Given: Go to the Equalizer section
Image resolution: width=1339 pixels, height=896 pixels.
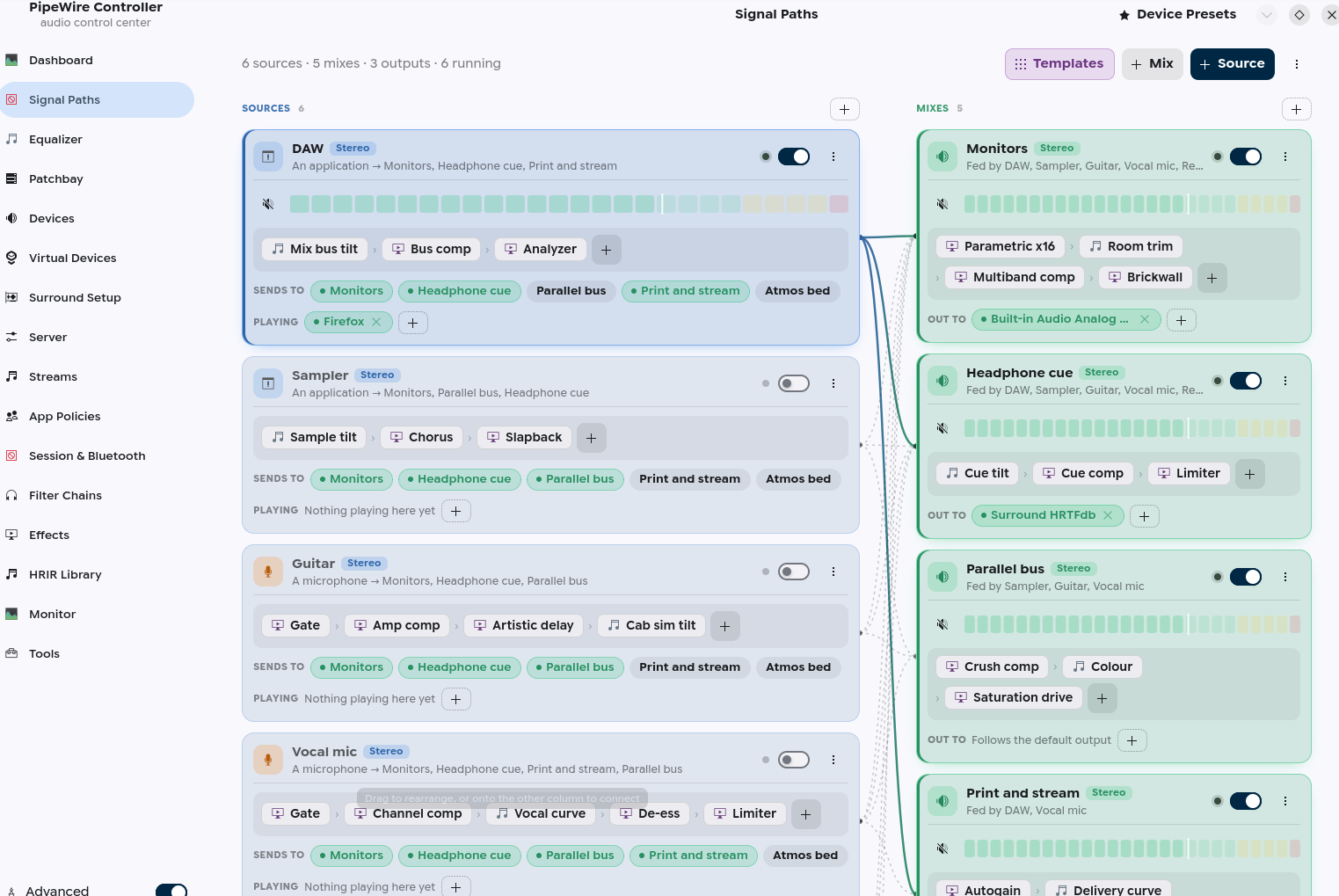Looking at the screenshot, I should click(x=97, y=140).
